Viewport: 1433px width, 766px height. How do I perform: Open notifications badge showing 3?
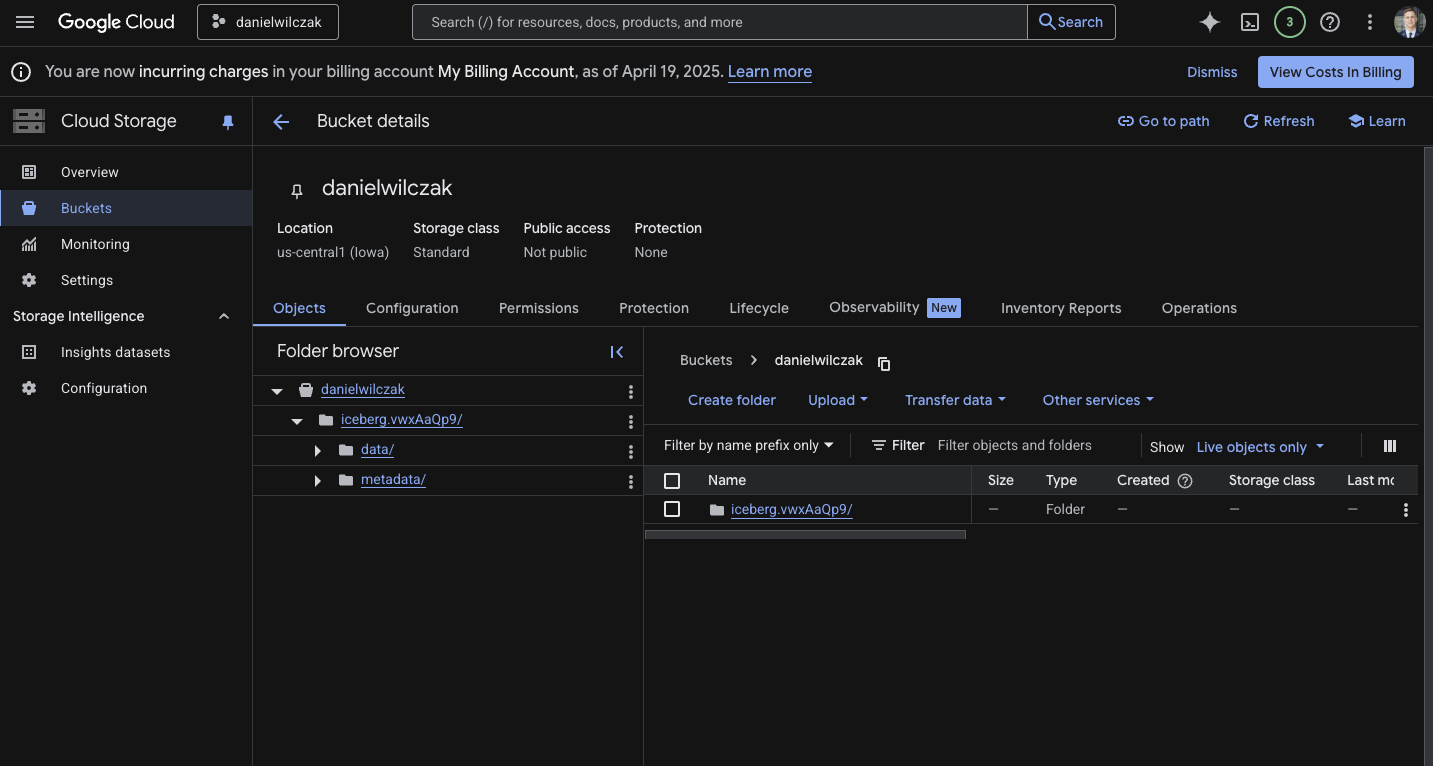(1290, 22)
